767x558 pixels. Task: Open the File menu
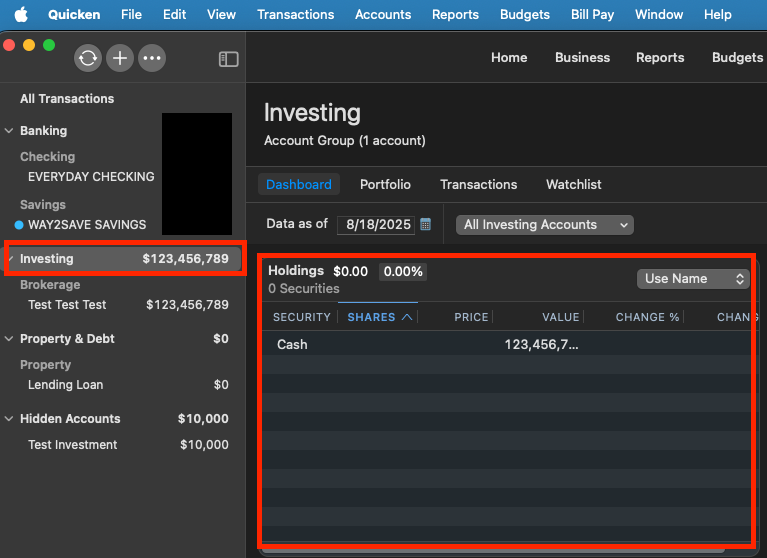[132, 15]
